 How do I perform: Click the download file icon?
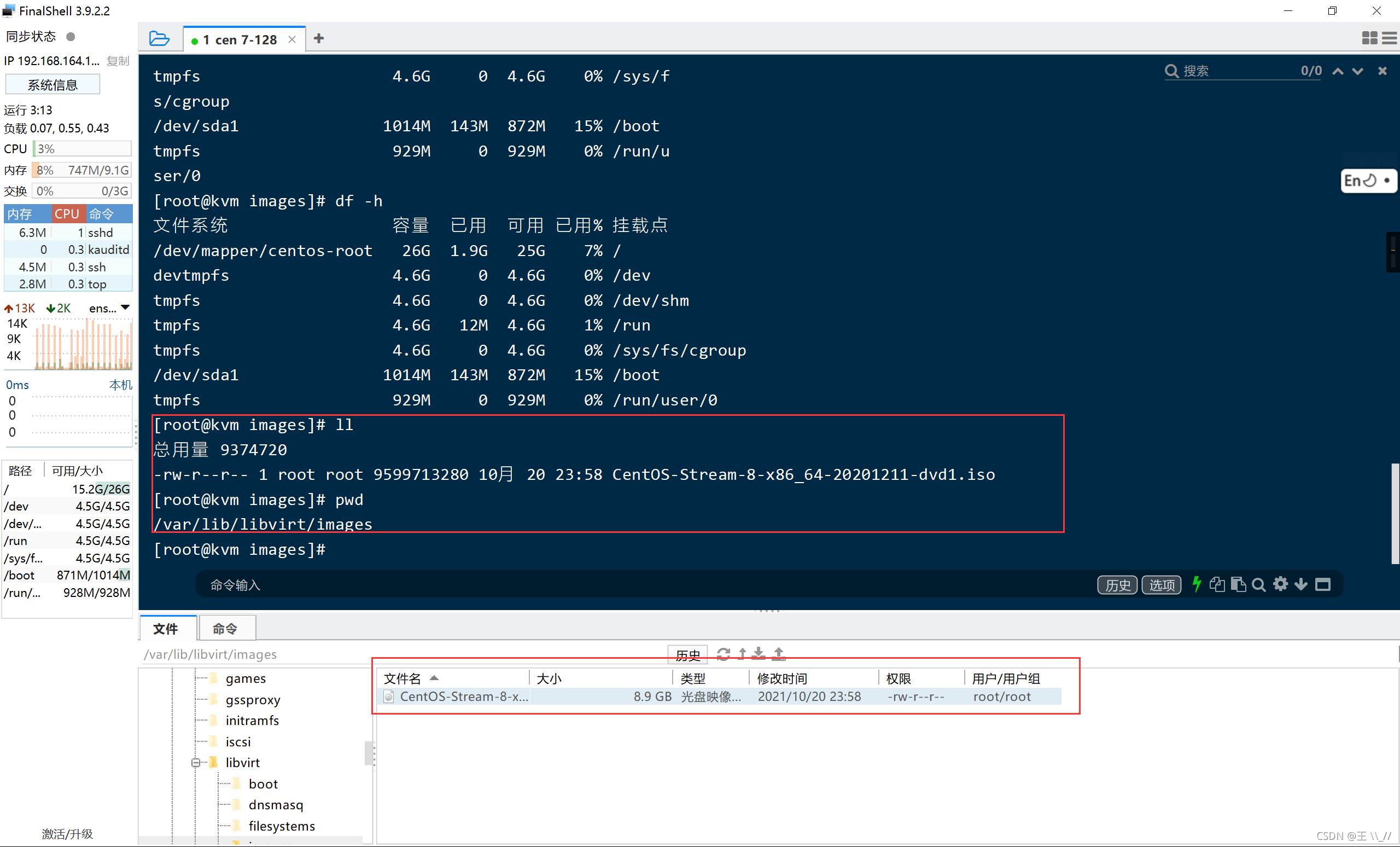tap(759, 654)
